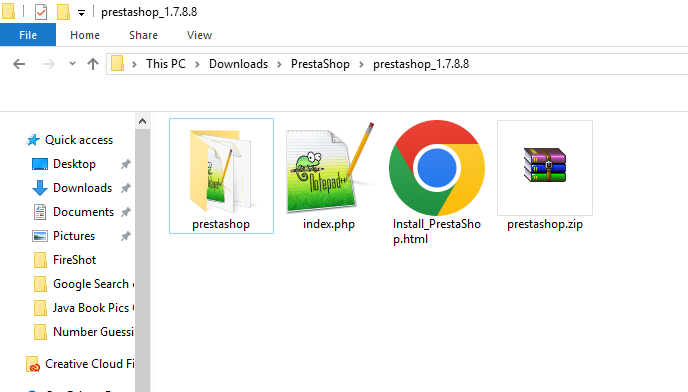Click the title bar folder icon
This screenshot has height=392, width=688.
click(8, 11)
